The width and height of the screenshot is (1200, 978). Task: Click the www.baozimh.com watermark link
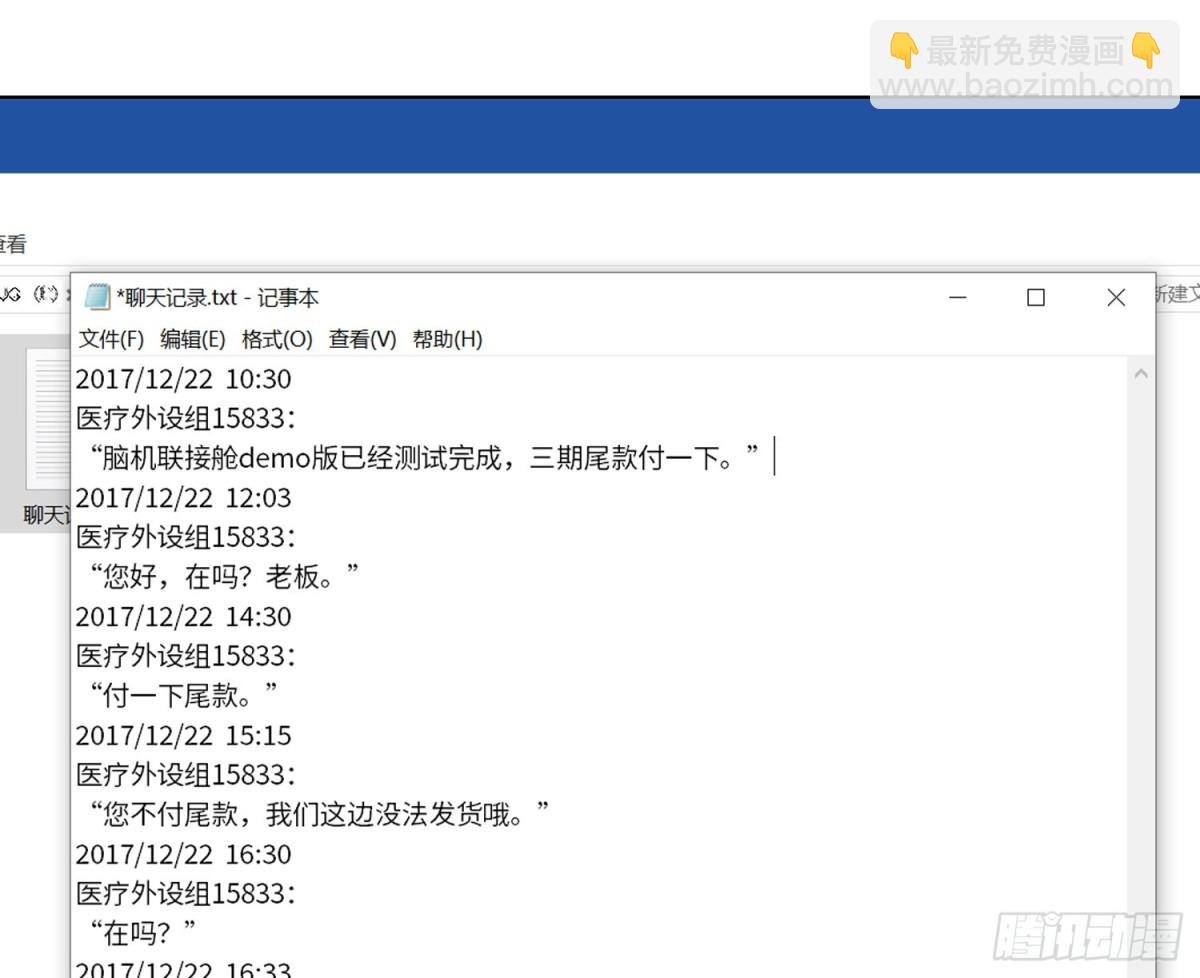(x=1024, y=87)
